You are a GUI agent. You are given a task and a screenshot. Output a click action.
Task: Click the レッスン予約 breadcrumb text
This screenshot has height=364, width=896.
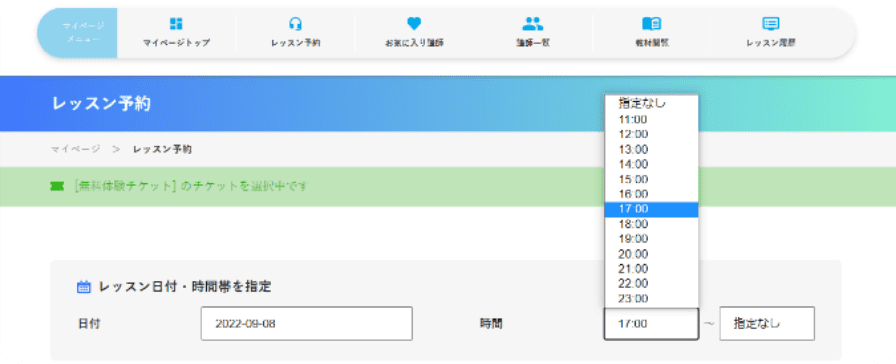(162, 149)
